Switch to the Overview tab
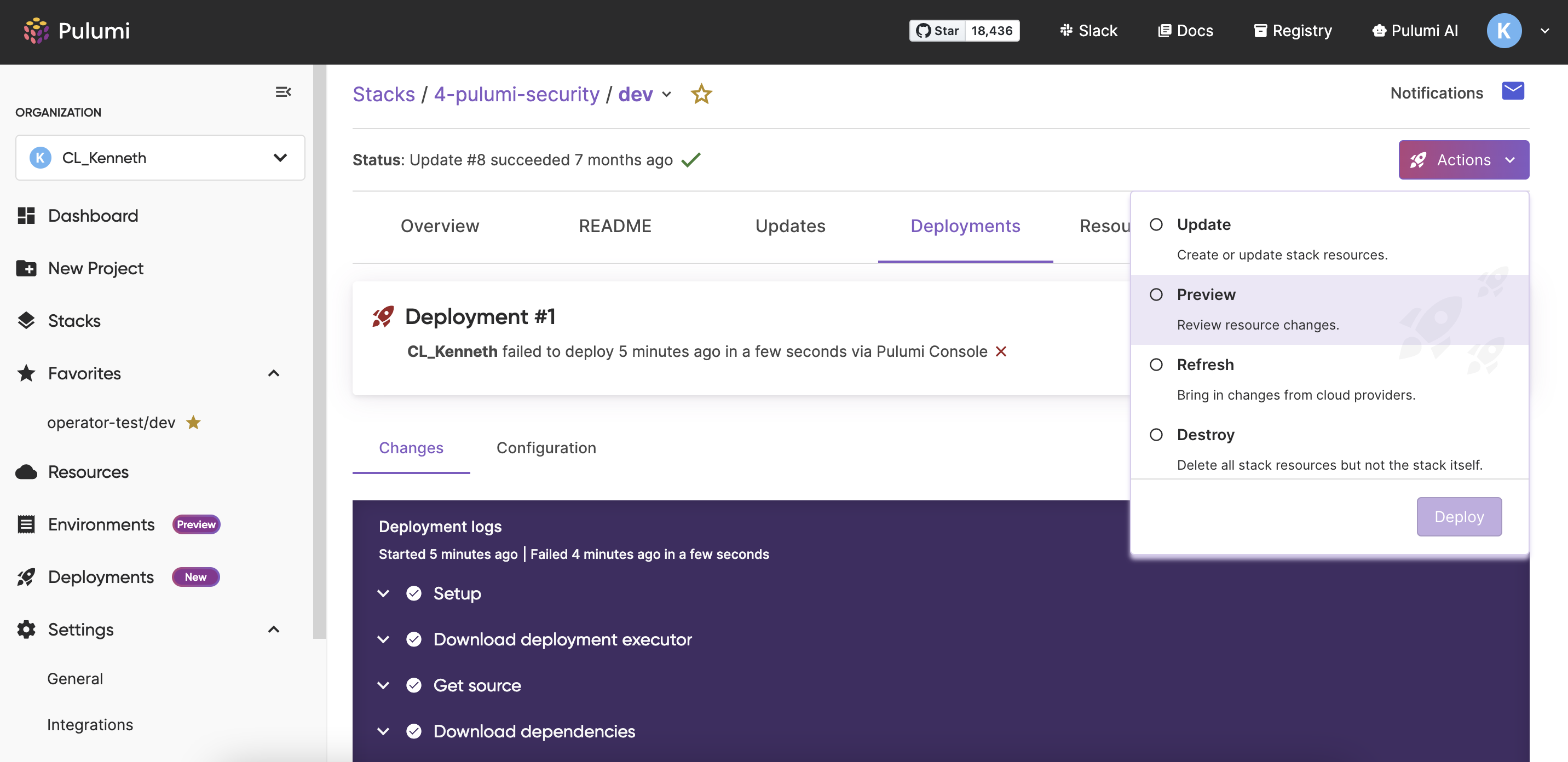 pos(440,226)
